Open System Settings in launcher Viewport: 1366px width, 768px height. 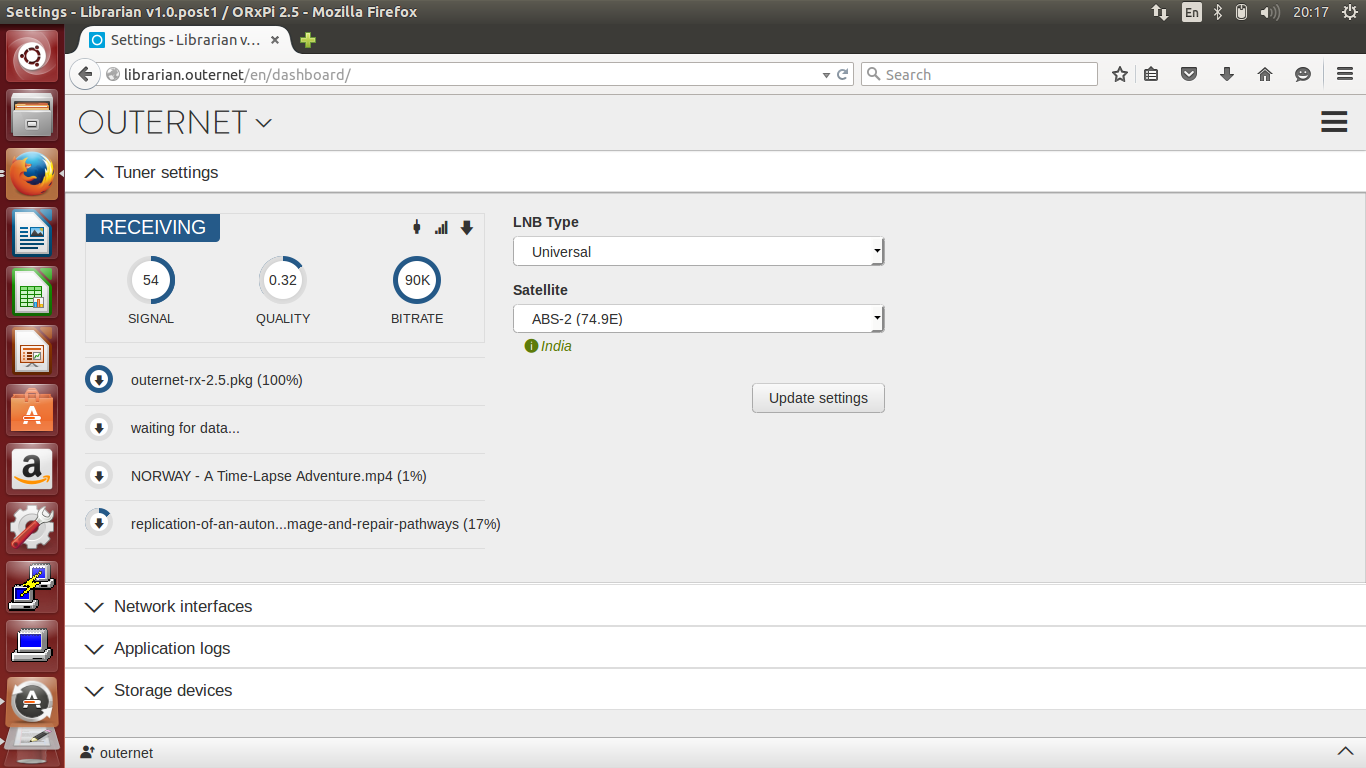click(33, 528)
